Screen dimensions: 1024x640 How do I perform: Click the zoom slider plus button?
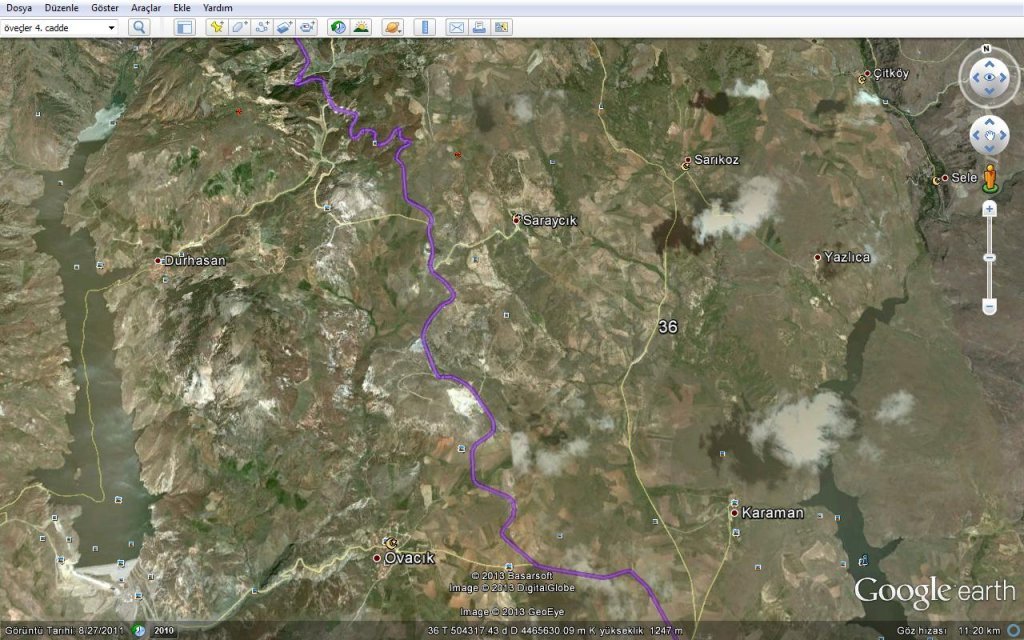[989, 210]
